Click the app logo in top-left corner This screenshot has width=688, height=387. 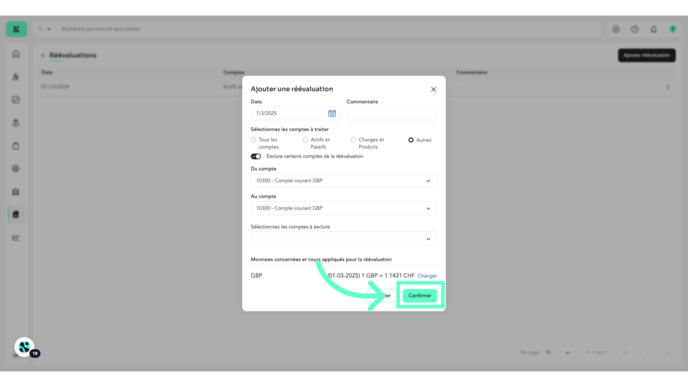[x=16, y=29]
